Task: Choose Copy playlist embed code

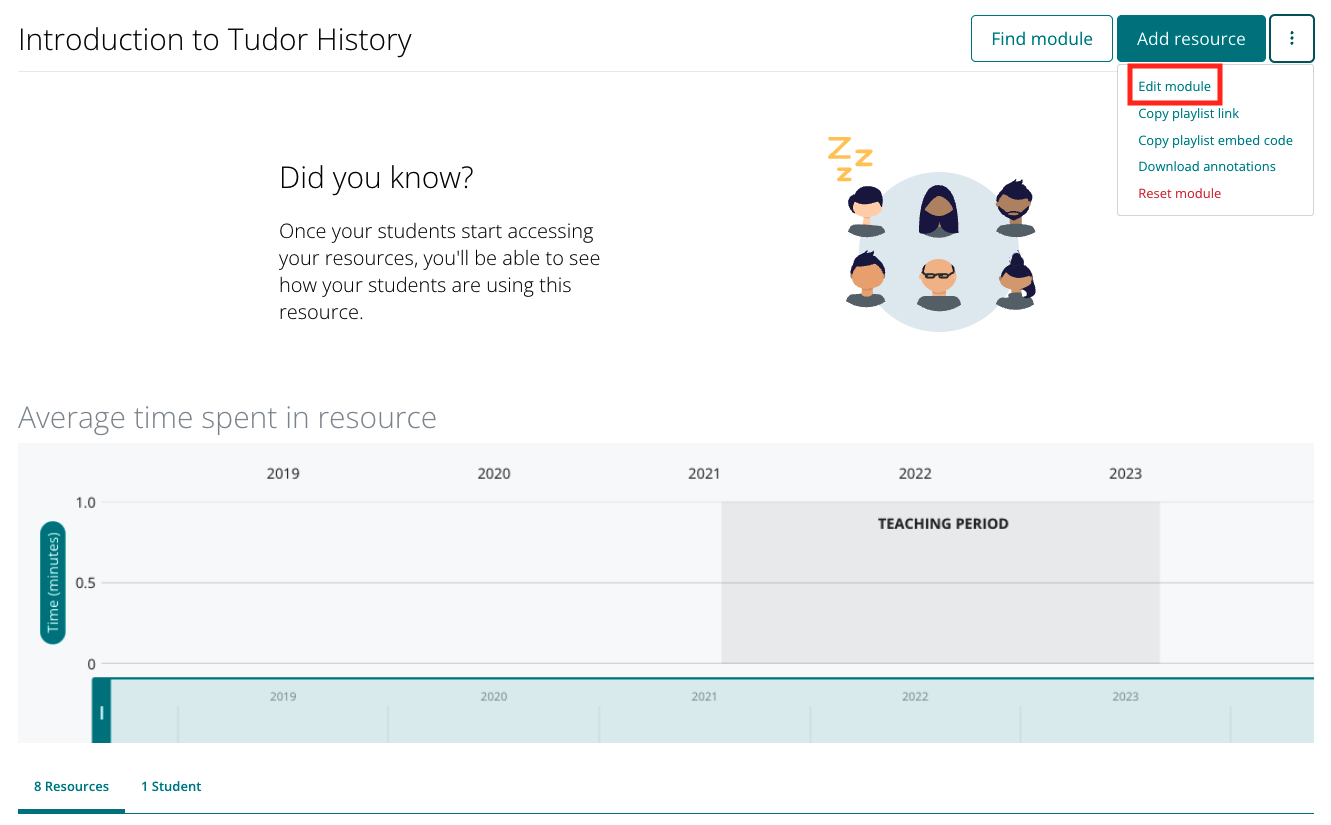Action: tap(1215, 140)
